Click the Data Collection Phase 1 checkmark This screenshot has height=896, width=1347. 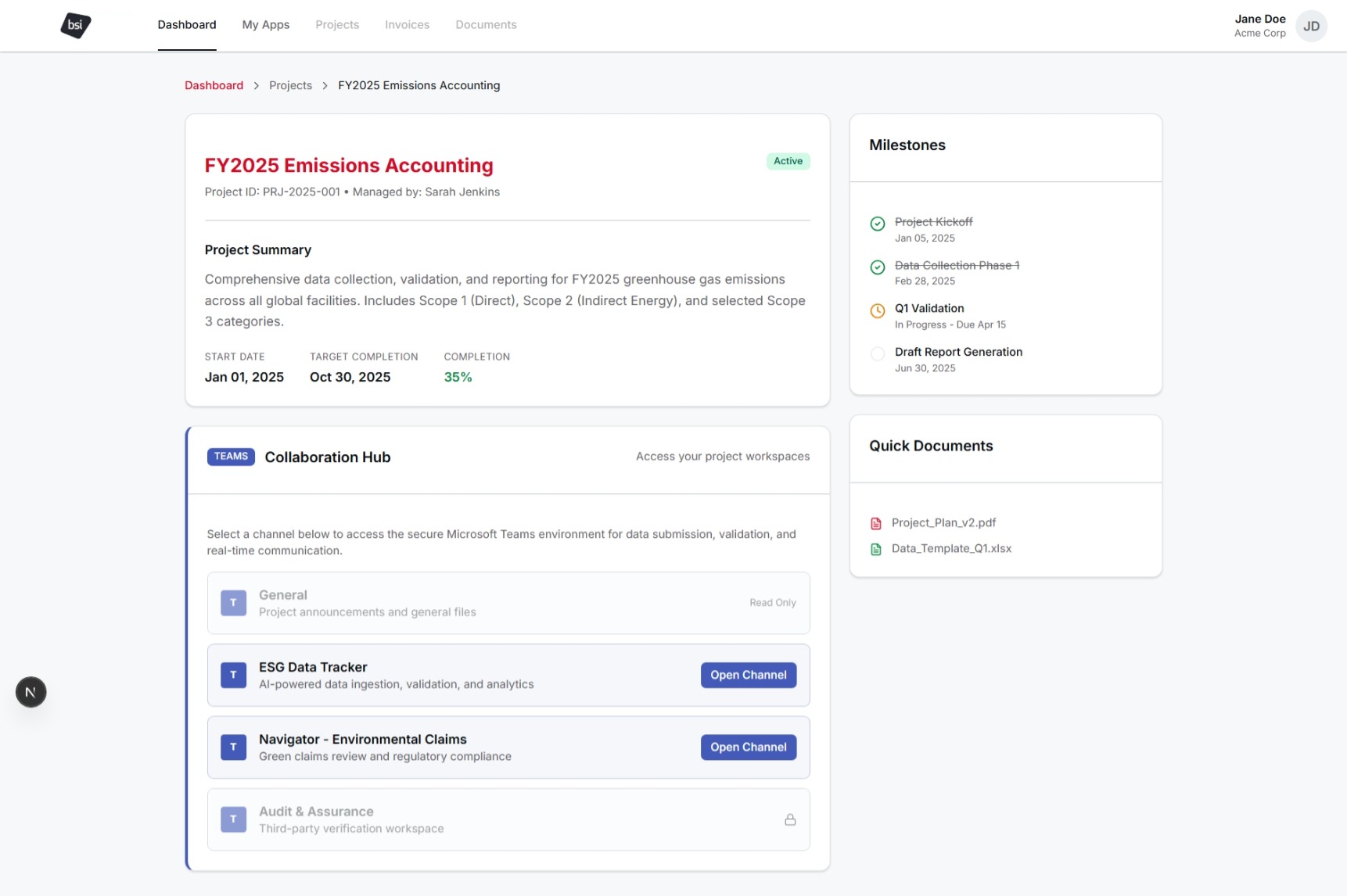click(x=878, y=267)
